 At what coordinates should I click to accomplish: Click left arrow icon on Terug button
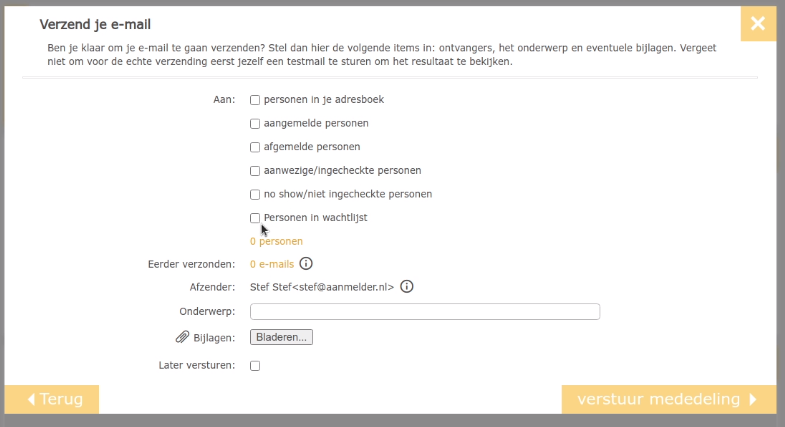32,399
